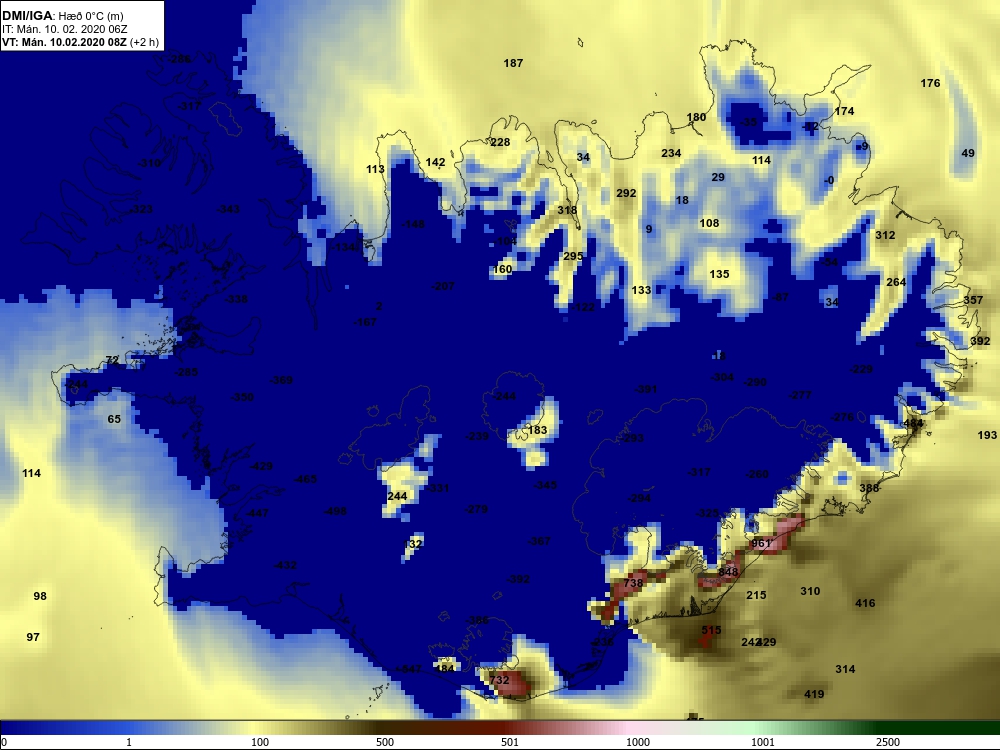The image size is (1000, 750).
Task: Click the map value 318
Action: [567, 210]
